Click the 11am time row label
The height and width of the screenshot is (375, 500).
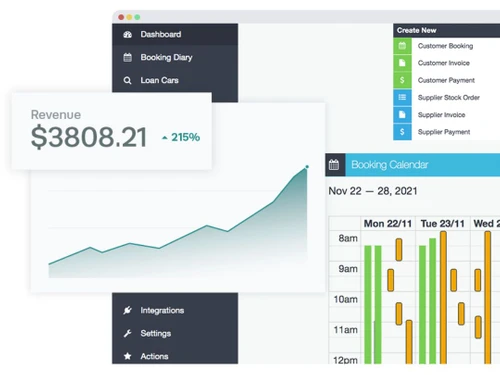[x=346, y=330]
